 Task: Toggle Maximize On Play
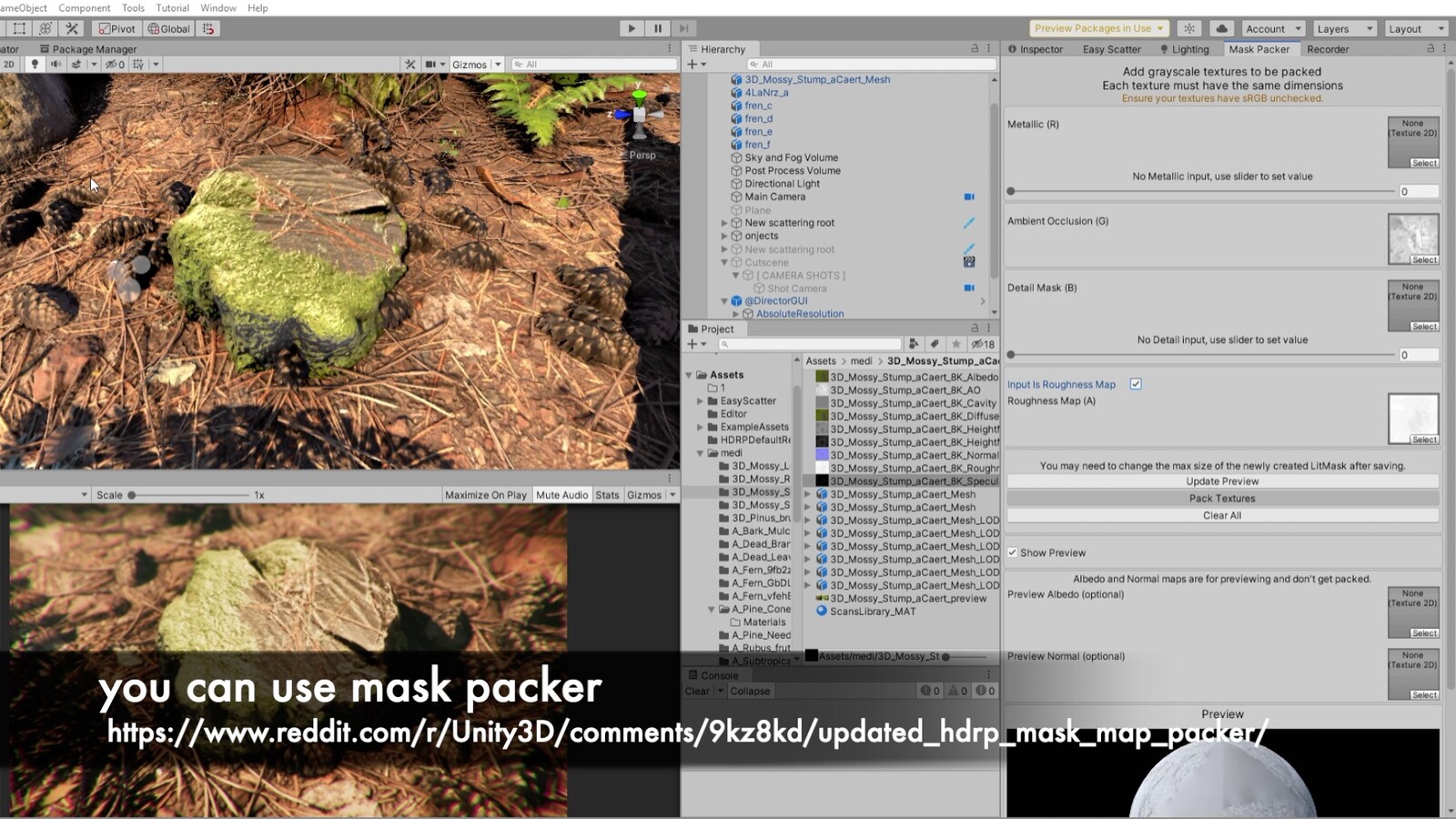pyautogui.click(x=485, y=495)
